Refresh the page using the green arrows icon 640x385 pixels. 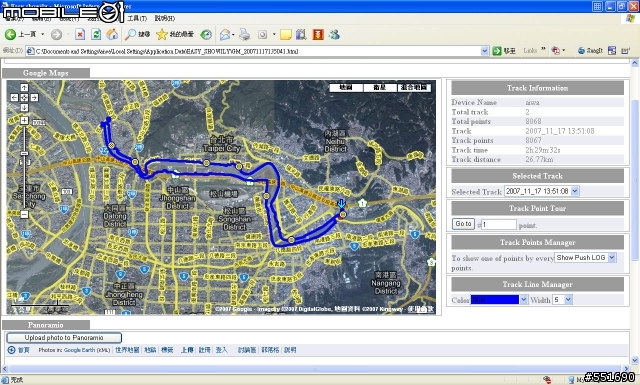pos(96,35)
